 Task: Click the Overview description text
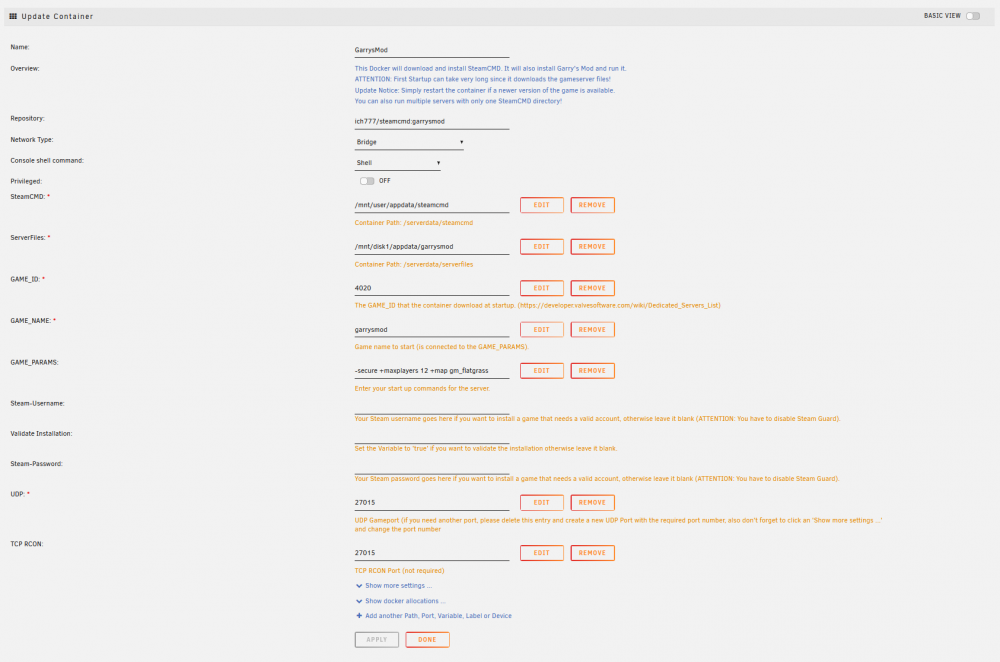(490, 85)
